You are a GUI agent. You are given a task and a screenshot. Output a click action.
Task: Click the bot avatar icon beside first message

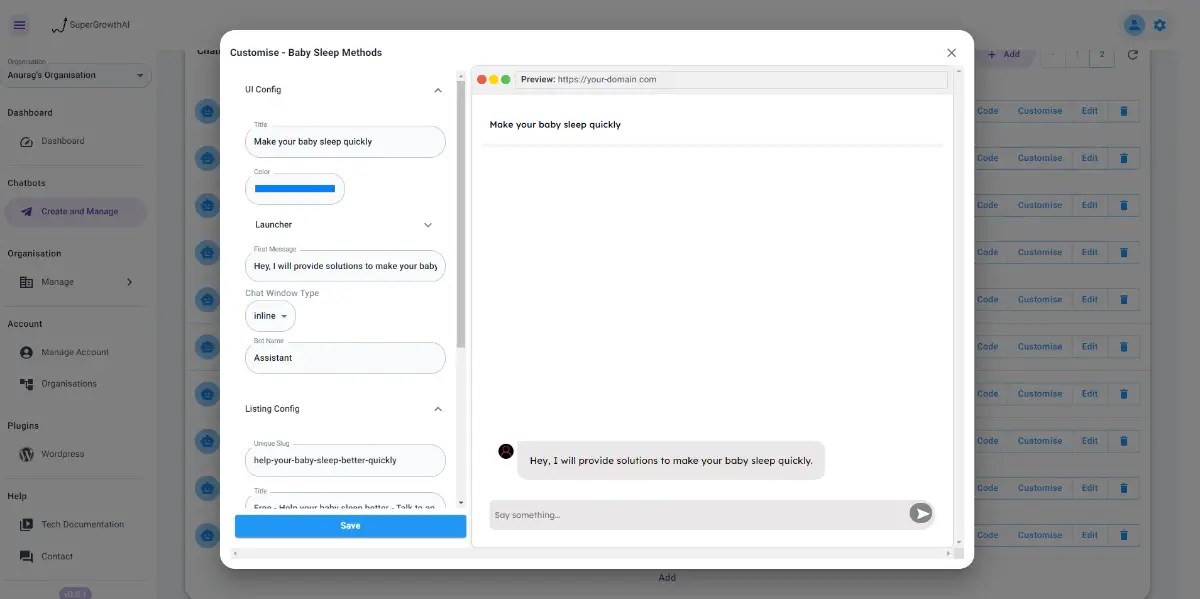tap(506, 451)
